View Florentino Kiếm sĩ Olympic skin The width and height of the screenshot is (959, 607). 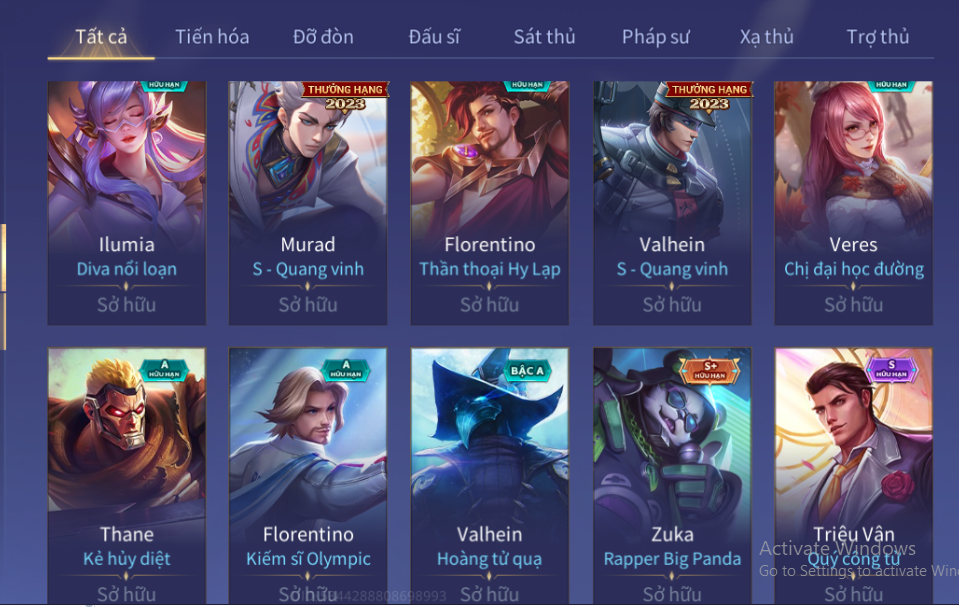tap(308, 476)
